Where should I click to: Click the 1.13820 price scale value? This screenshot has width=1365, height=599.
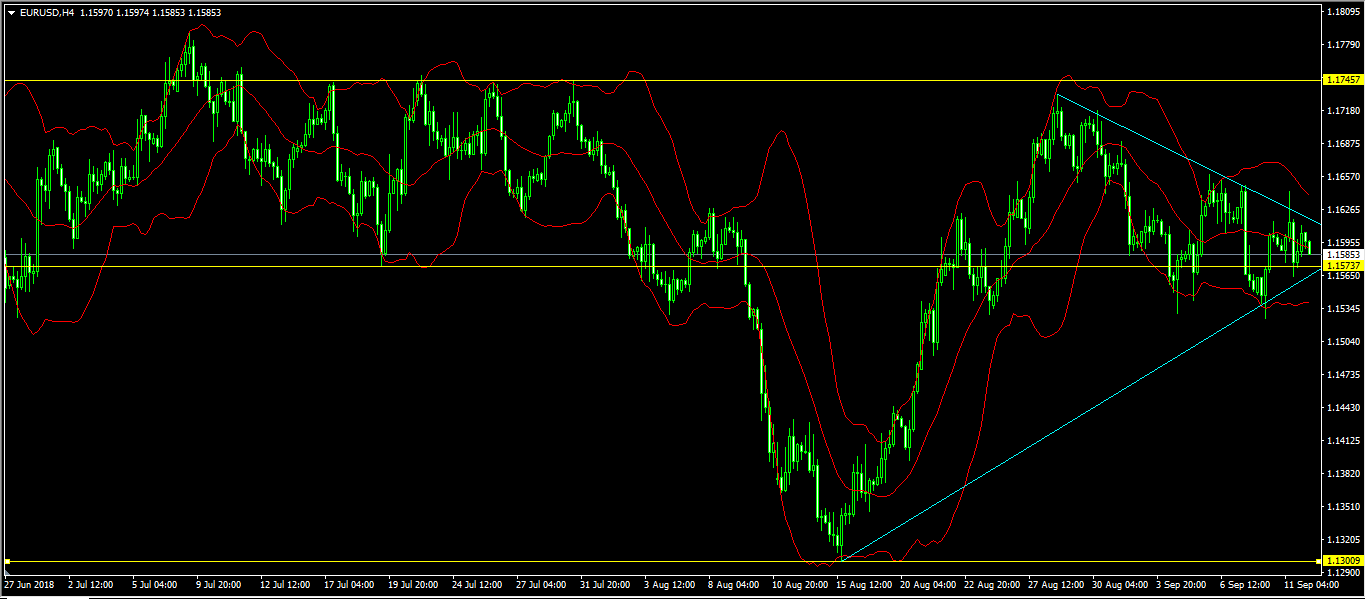1343,474
